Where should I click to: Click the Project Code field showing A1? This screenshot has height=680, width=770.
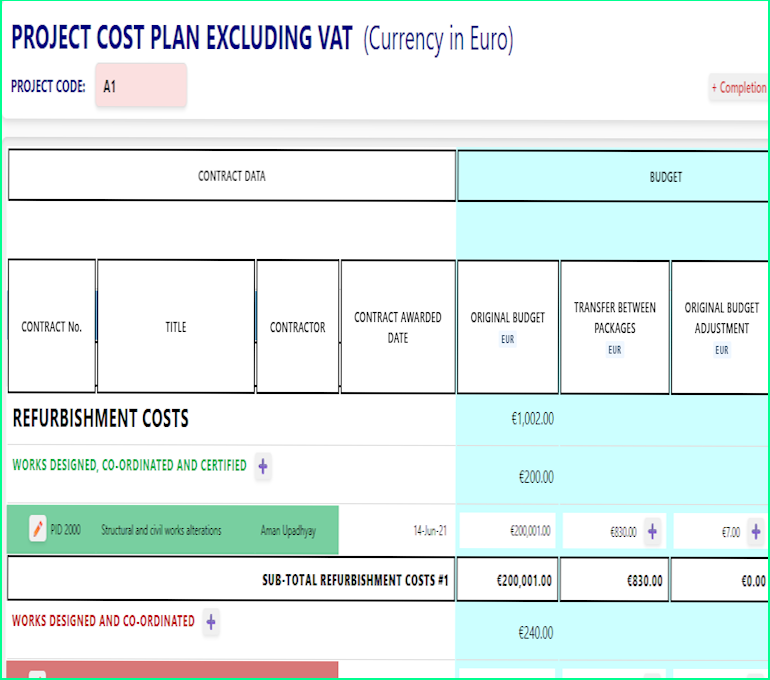tap(140, 86)
